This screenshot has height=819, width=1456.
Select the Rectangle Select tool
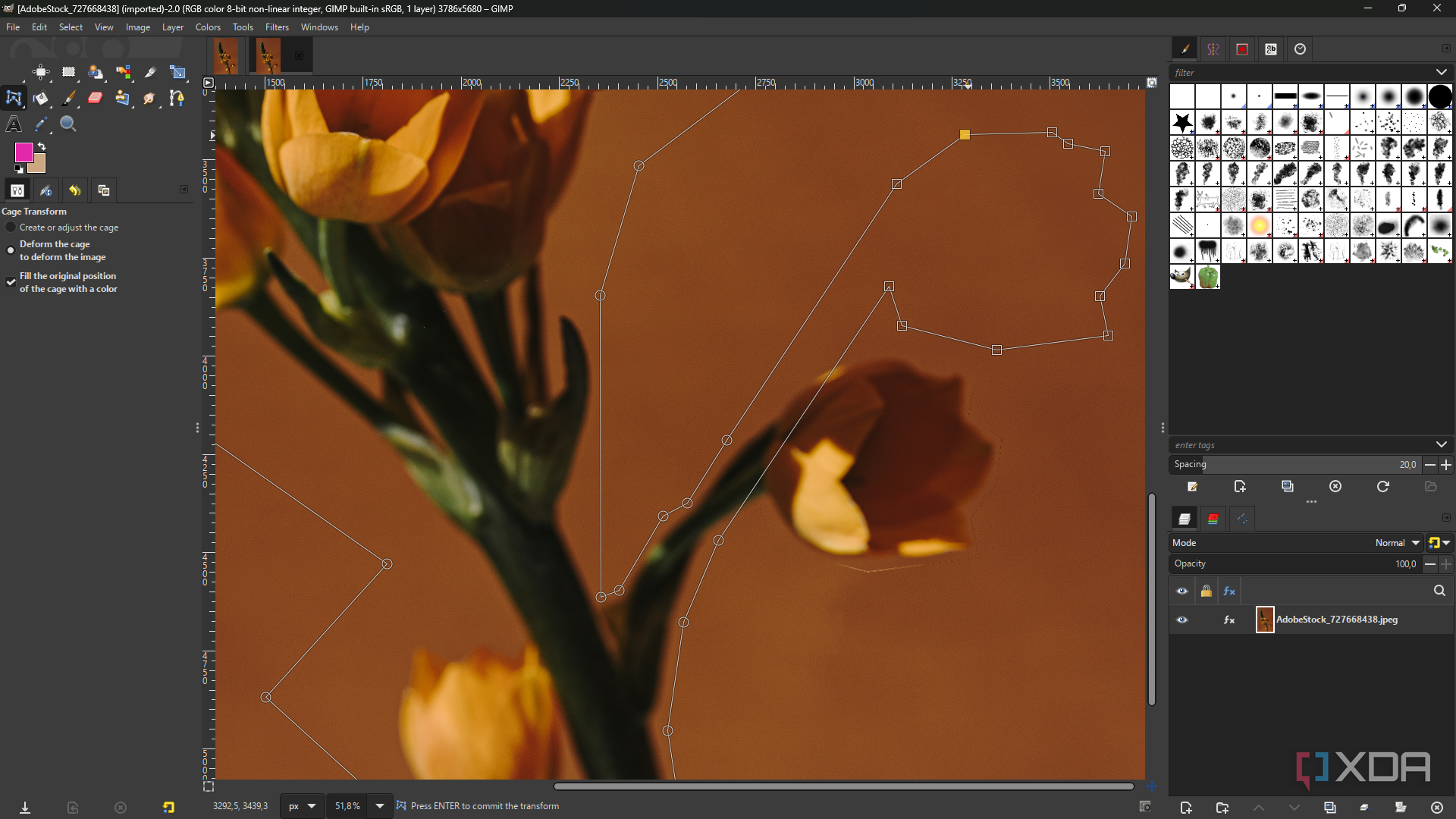tap(68, 72)
